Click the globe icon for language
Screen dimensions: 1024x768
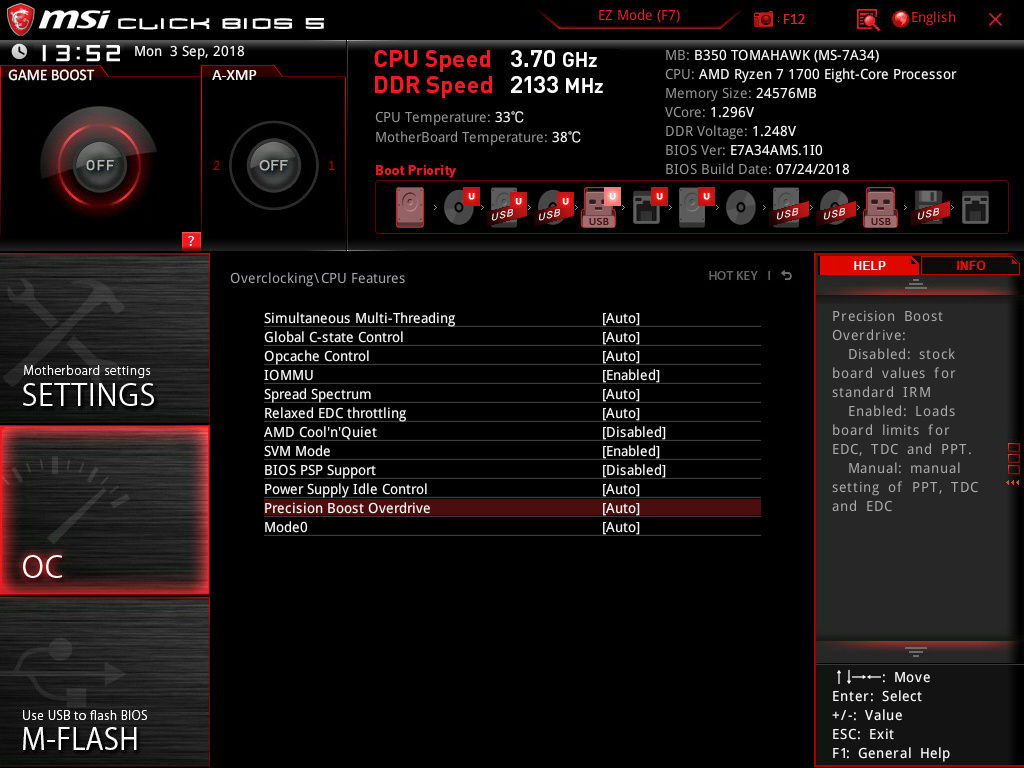click(x=900, y=19)
